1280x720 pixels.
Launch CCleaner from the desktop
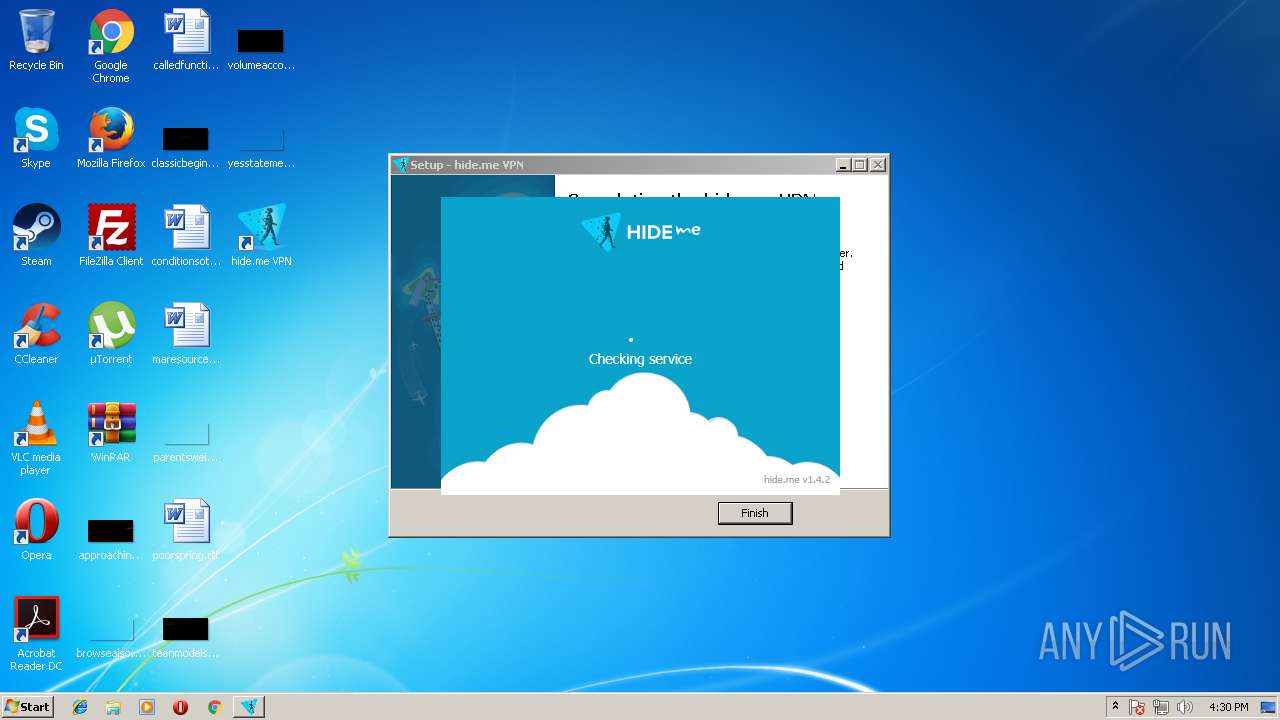tap(36, 334)
